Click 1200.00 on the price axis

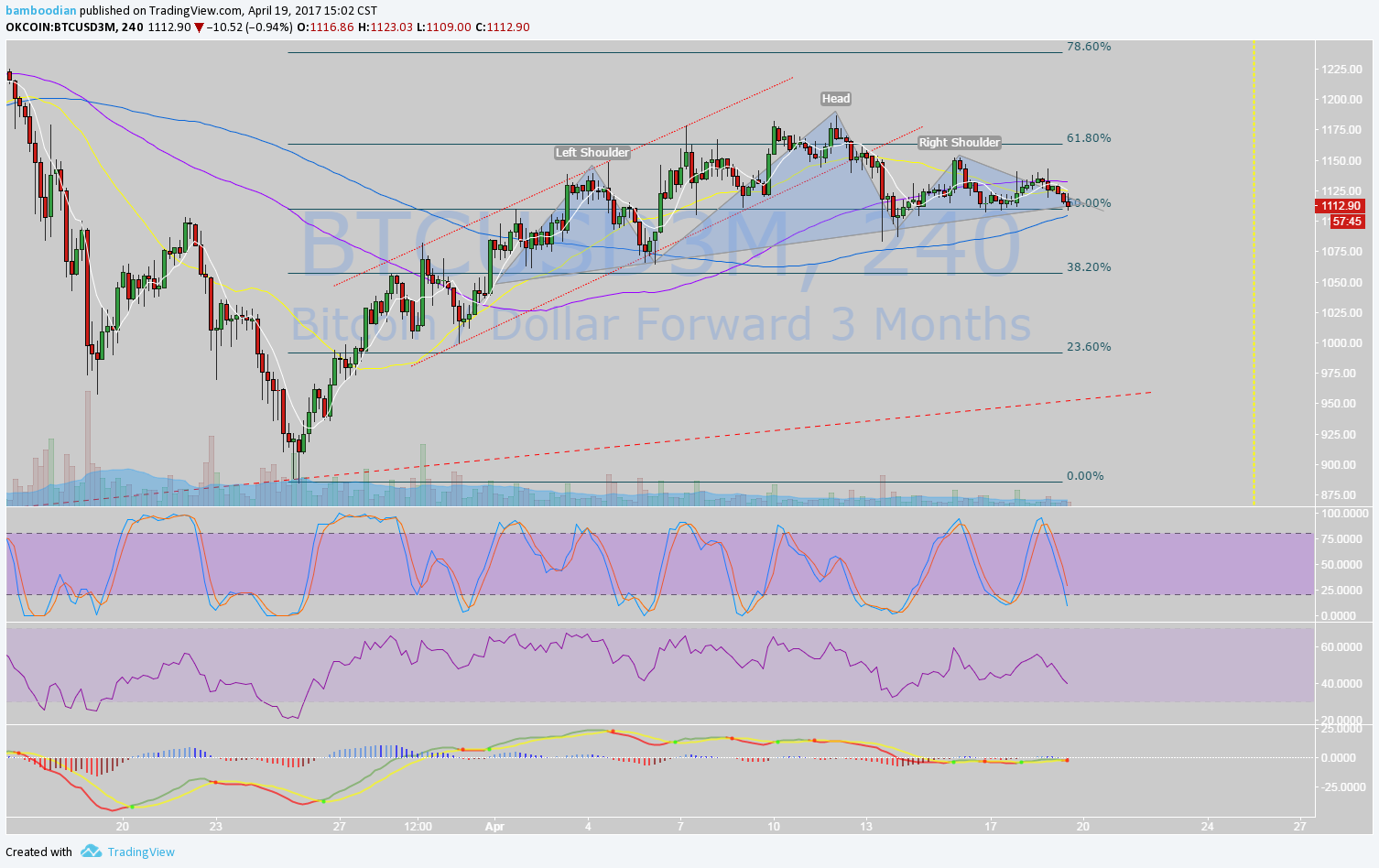point(1342,99)
